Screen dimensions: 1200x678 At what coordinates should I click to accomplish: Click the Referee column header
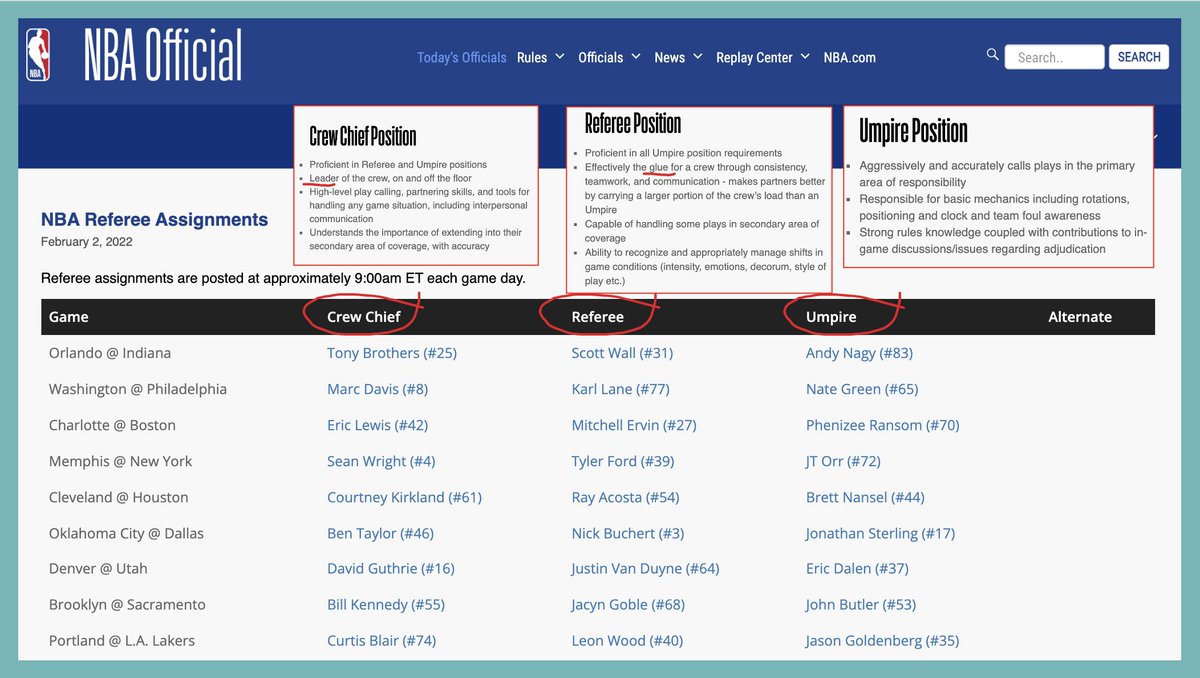click(598, 316)
